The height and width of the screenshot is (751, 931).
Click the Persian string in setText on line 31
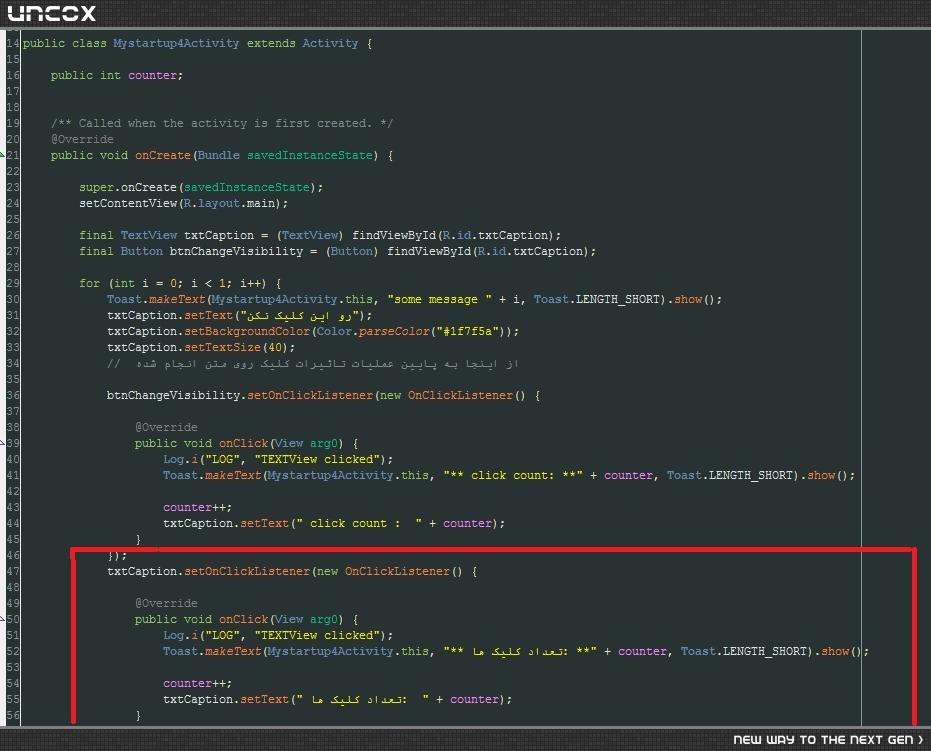tap(299, 315)
